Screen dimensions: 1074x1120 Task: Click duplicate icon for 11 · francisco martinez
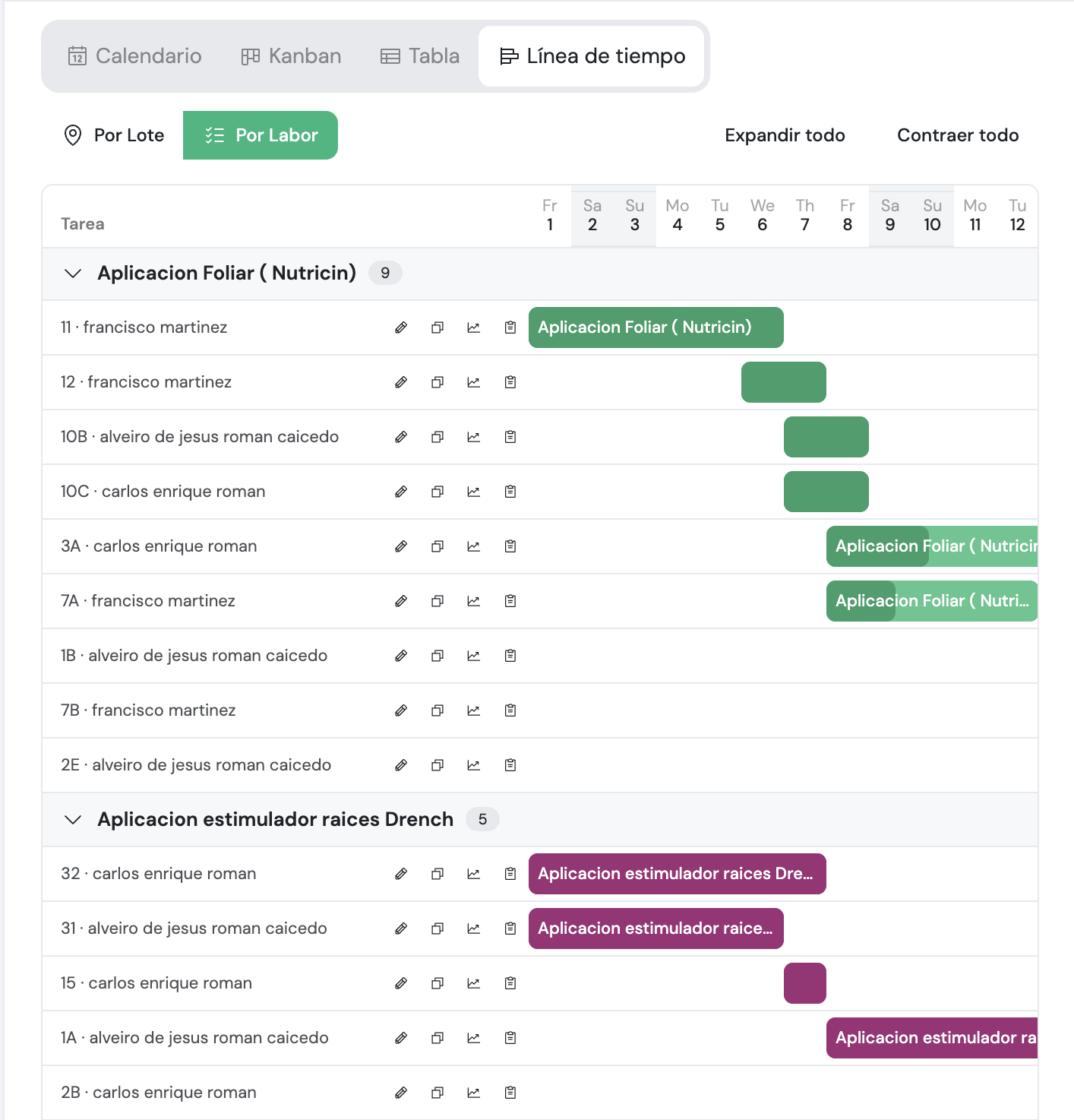tap(437, 327)
